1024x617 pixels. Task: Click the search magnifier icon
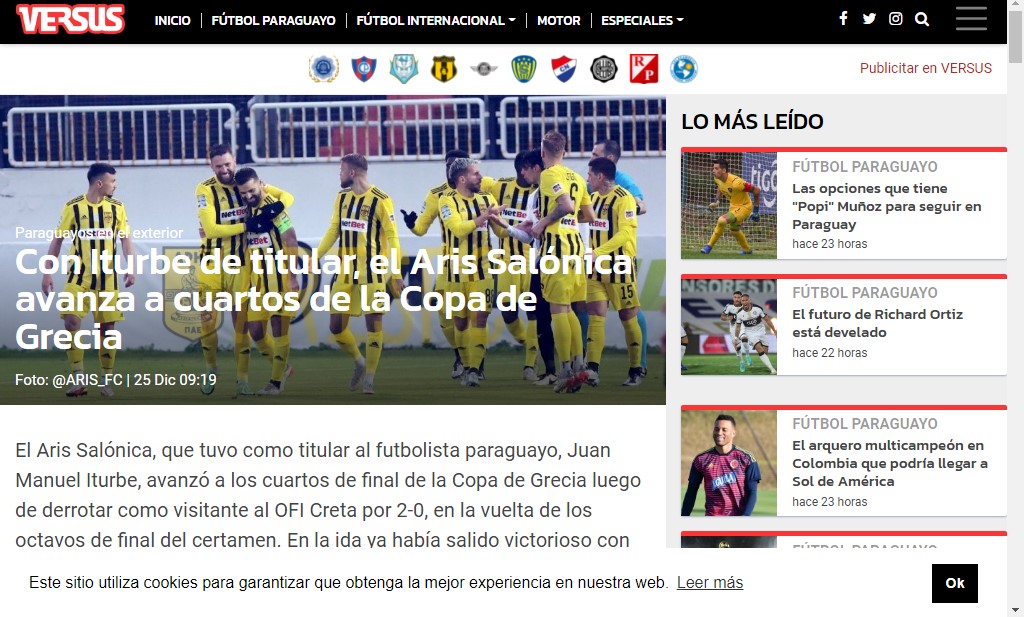pos(922,19)
